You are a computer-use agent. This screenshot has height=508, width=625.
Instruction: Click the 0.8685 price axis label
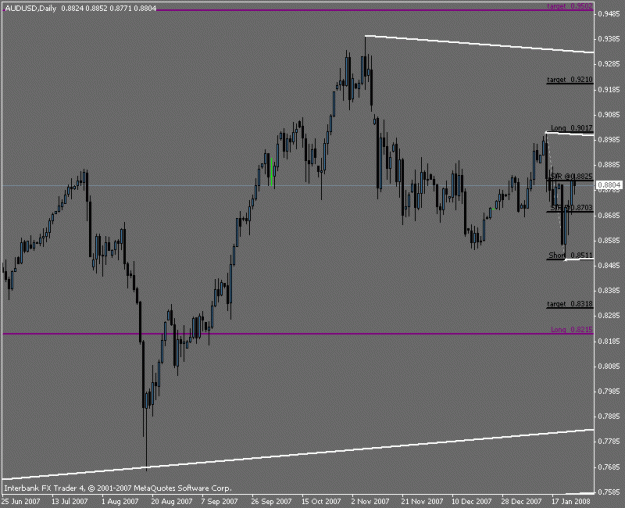point(609,215)
